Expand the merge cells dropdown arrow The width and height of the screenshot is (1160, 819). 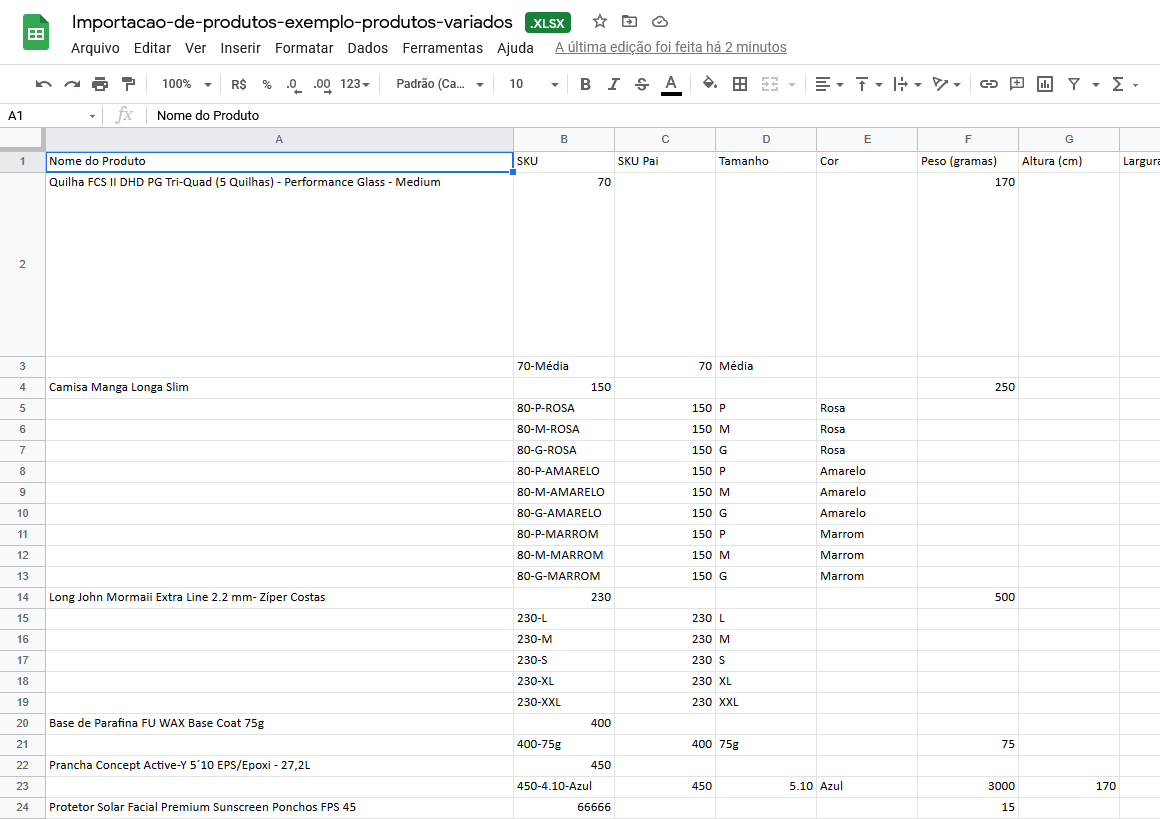tap(792, 84)
